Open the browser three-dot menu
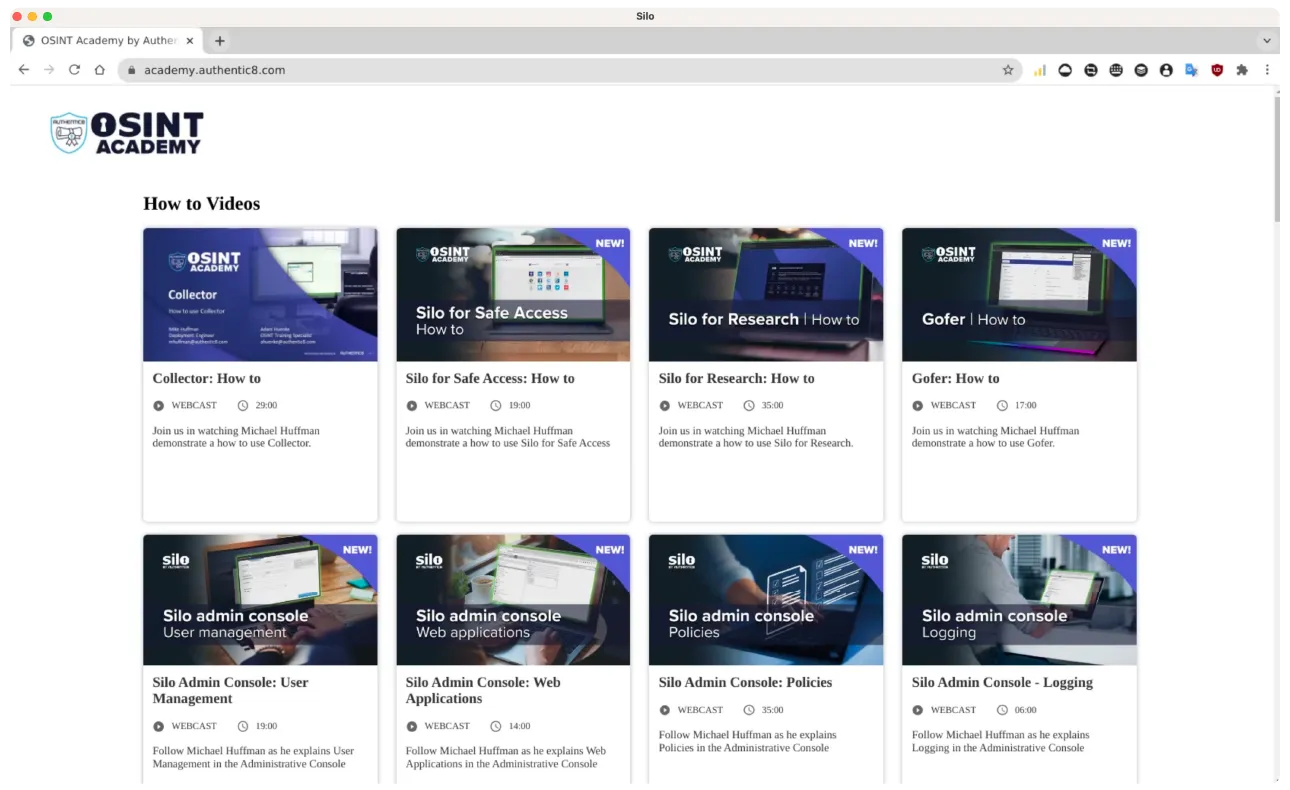The width and height of the screenshot is (1290, 790). pyautogui.click(x=1267, y=70)
